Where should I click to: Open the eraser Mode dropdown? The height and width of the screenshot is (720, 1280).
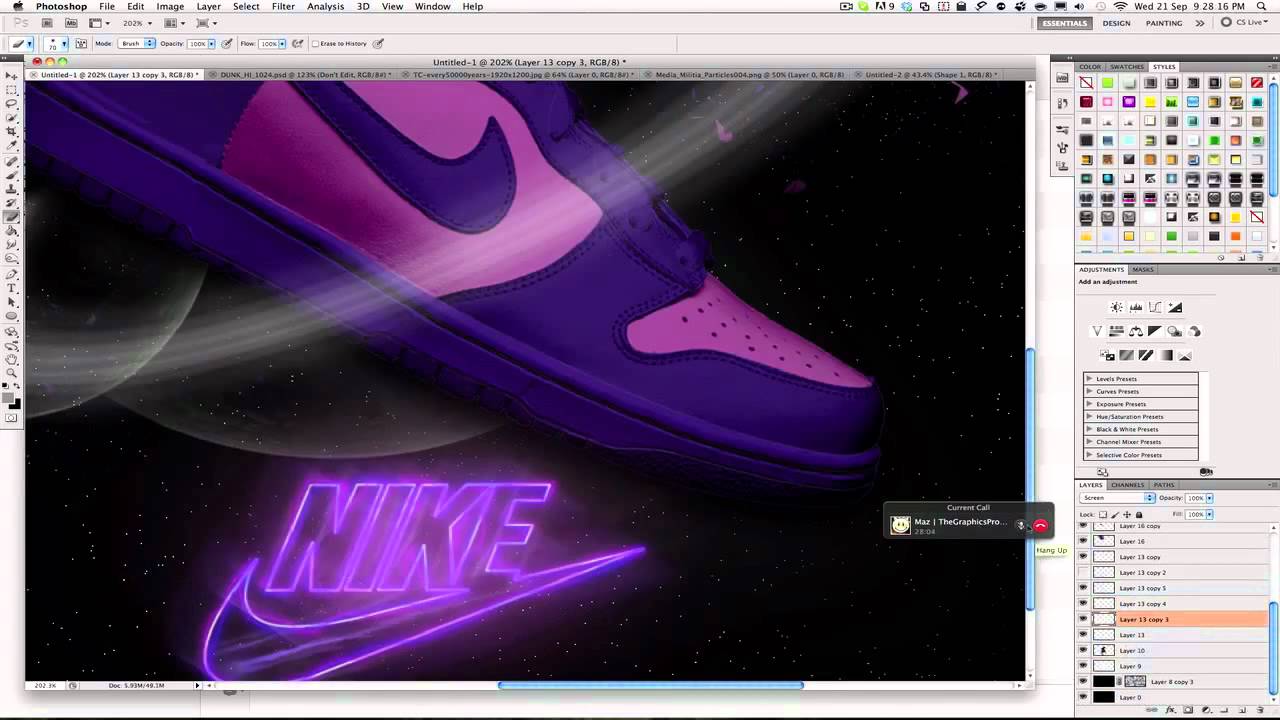point(137,44)
